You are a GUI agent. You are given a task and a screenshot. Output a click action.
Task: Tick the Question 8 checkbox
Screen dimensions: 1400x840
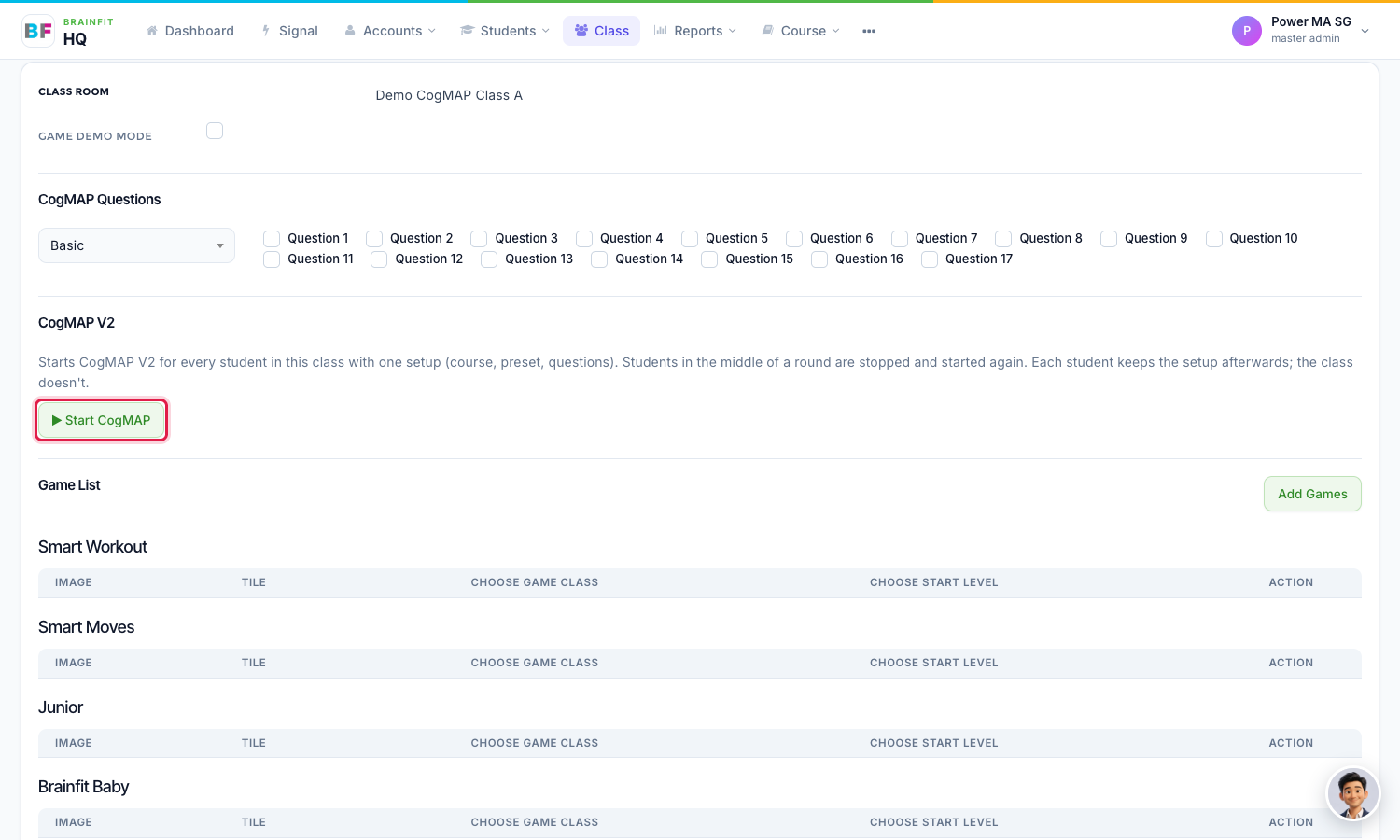pyautogui.click(x=1003, y=239)
